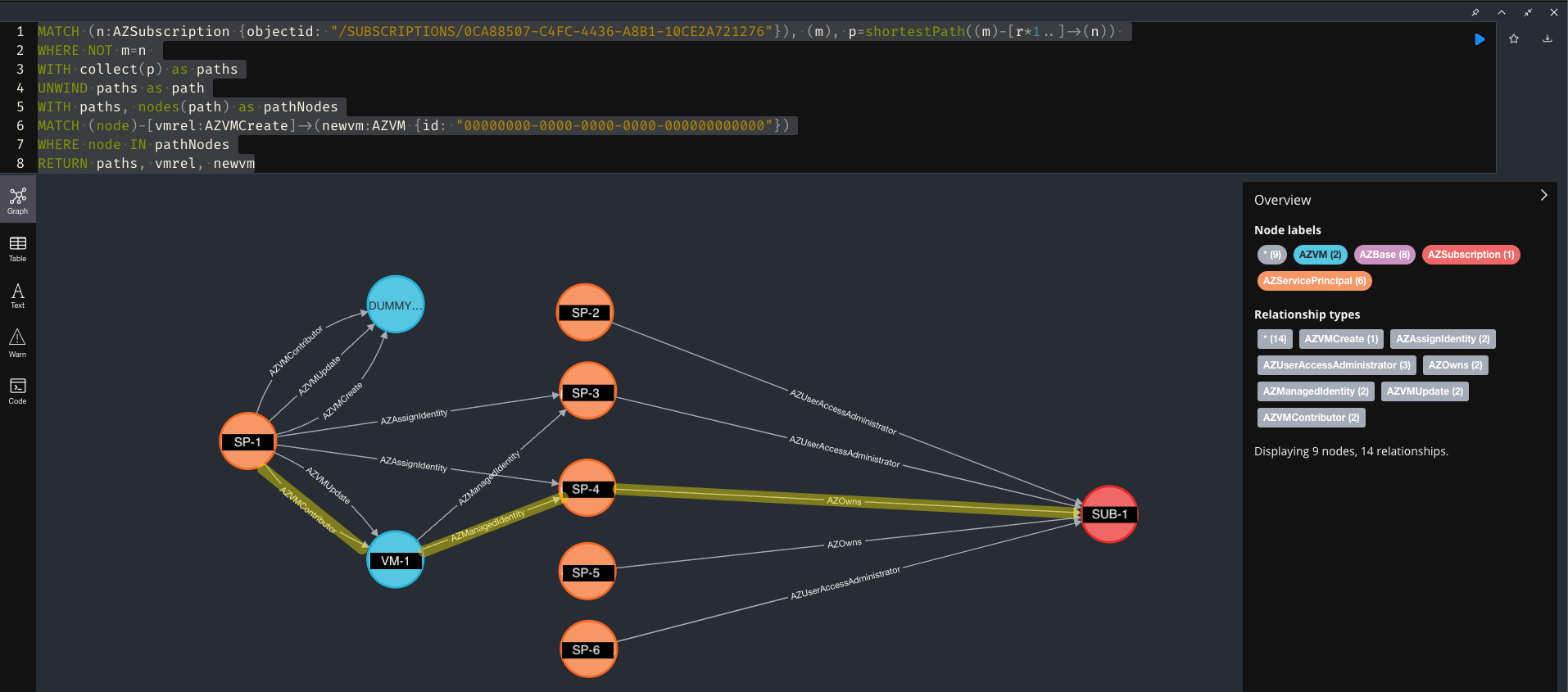Click the SP-5 node in the graph
This screenshot has width=1568, height=692.
[587, 572]
